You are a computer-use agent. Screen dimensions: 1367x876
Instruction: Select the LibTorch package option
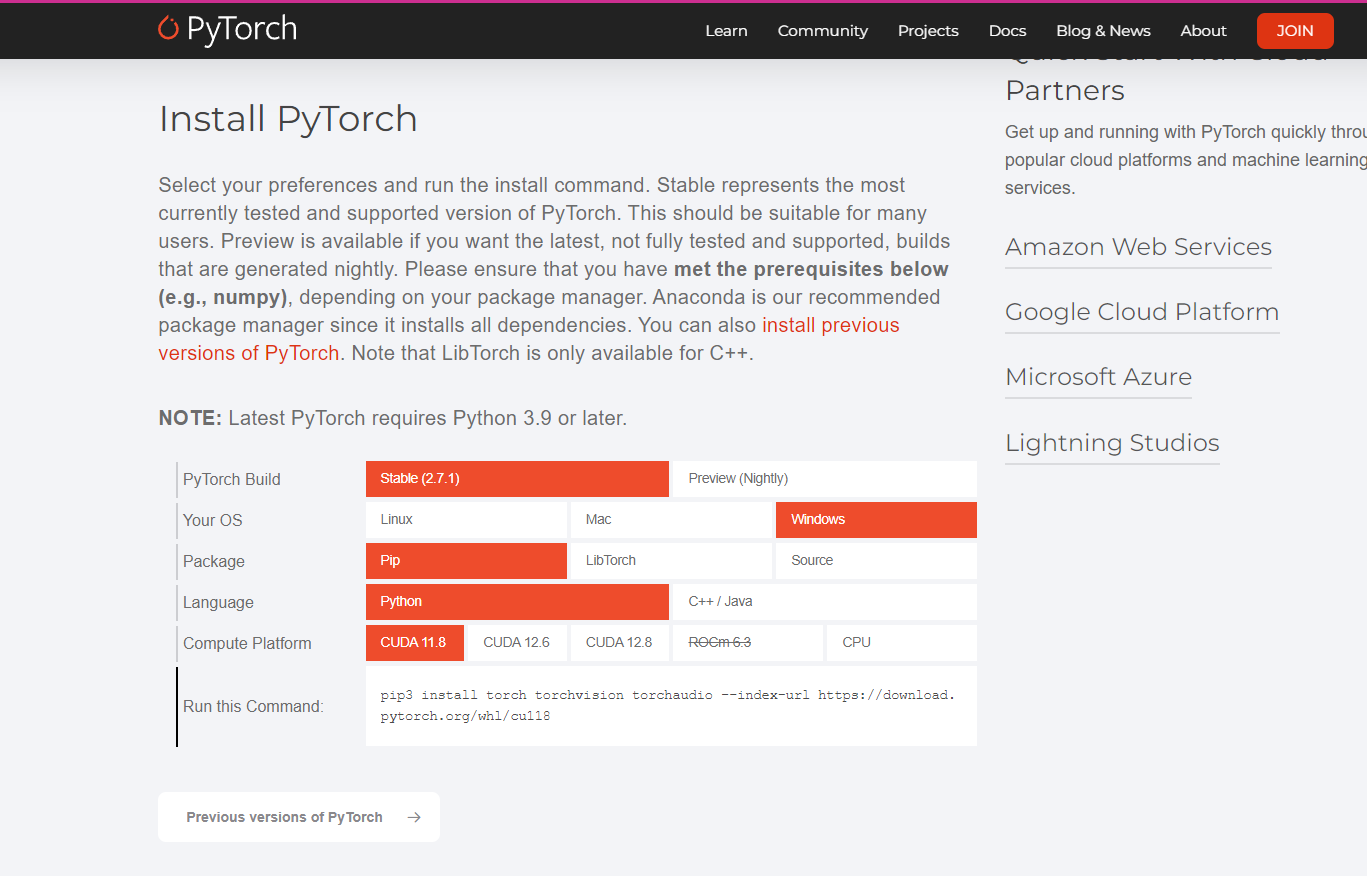coord(671,561)
